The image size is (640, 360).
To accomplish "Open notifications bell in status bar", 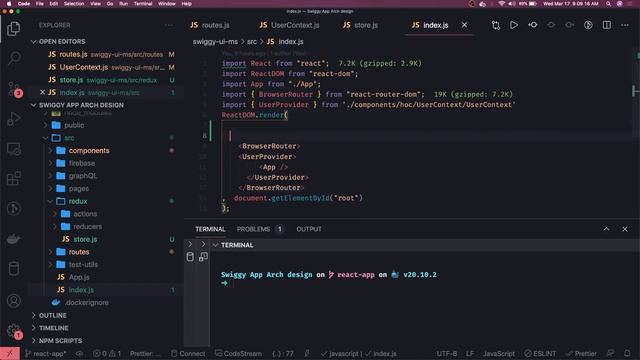I will pos(627,353).
